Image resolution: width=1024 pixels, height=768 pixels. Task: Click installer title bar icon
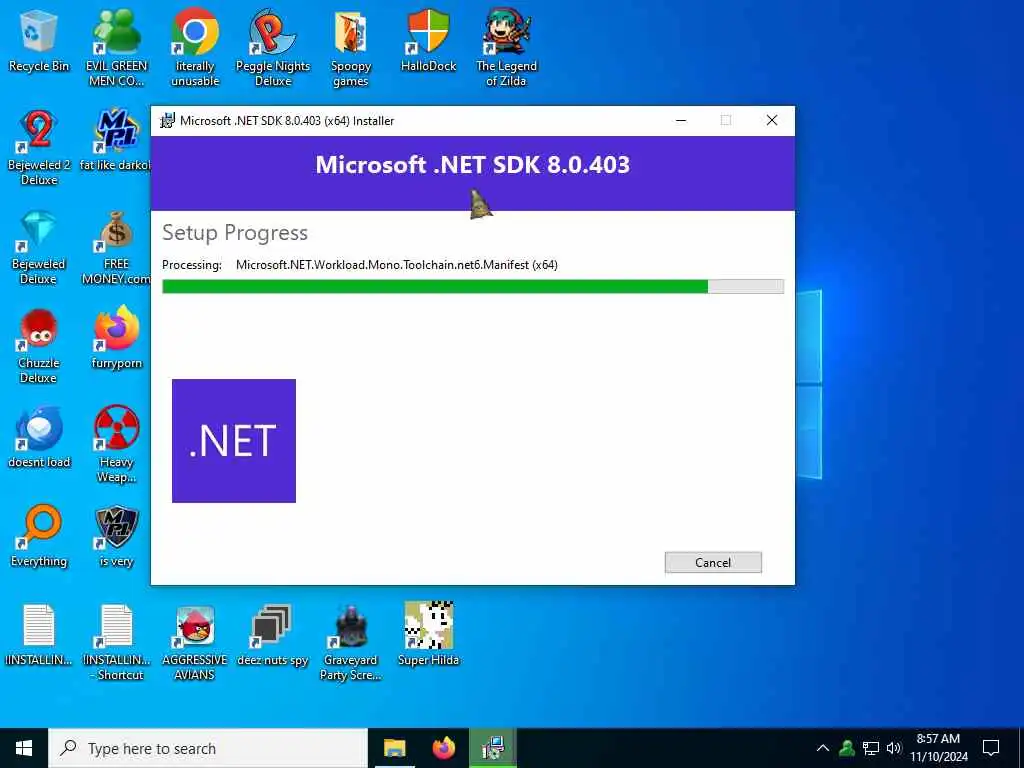pyautogui.click(x=168, y=120)
